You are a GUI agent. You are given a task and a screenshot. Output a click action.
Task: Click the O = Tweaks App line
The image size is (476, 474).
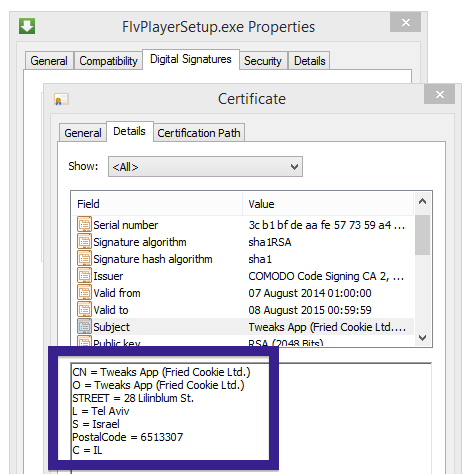(158, 385)
